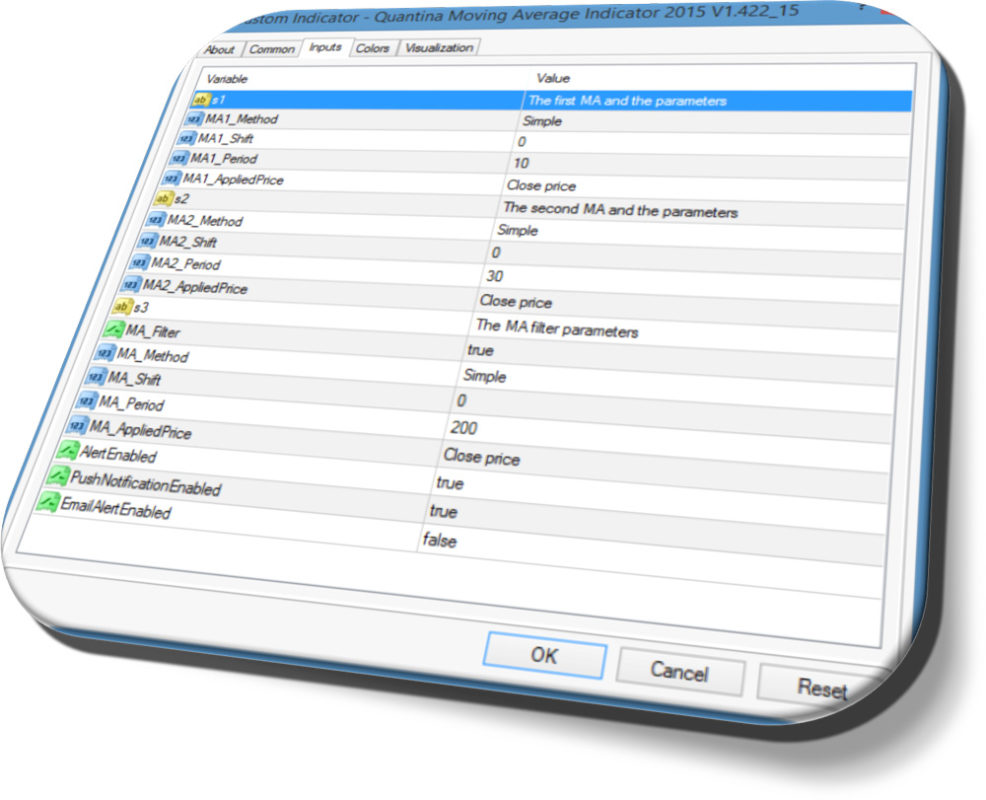Image resolution: width=986 pixels, height=800 pixels.
Task: Confirm settings with the OK button
Action: [x=545, y=655]
